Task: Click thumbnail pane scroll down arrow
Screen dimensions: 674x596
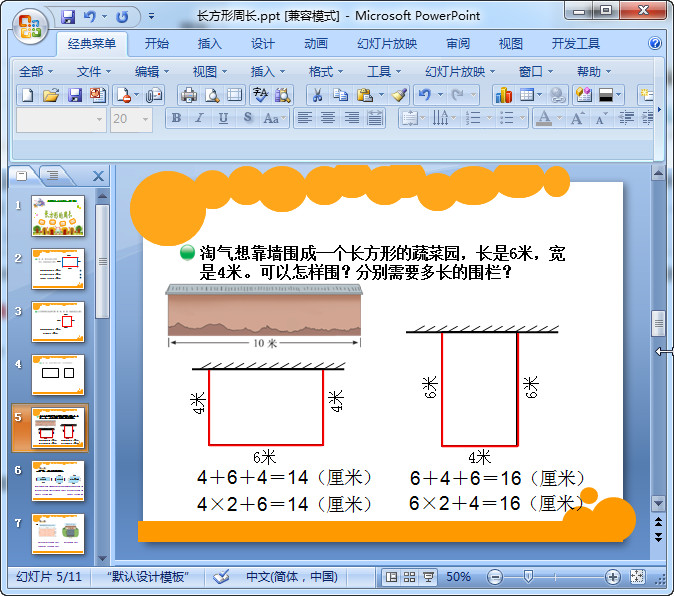Action: (x=102, y=559)
